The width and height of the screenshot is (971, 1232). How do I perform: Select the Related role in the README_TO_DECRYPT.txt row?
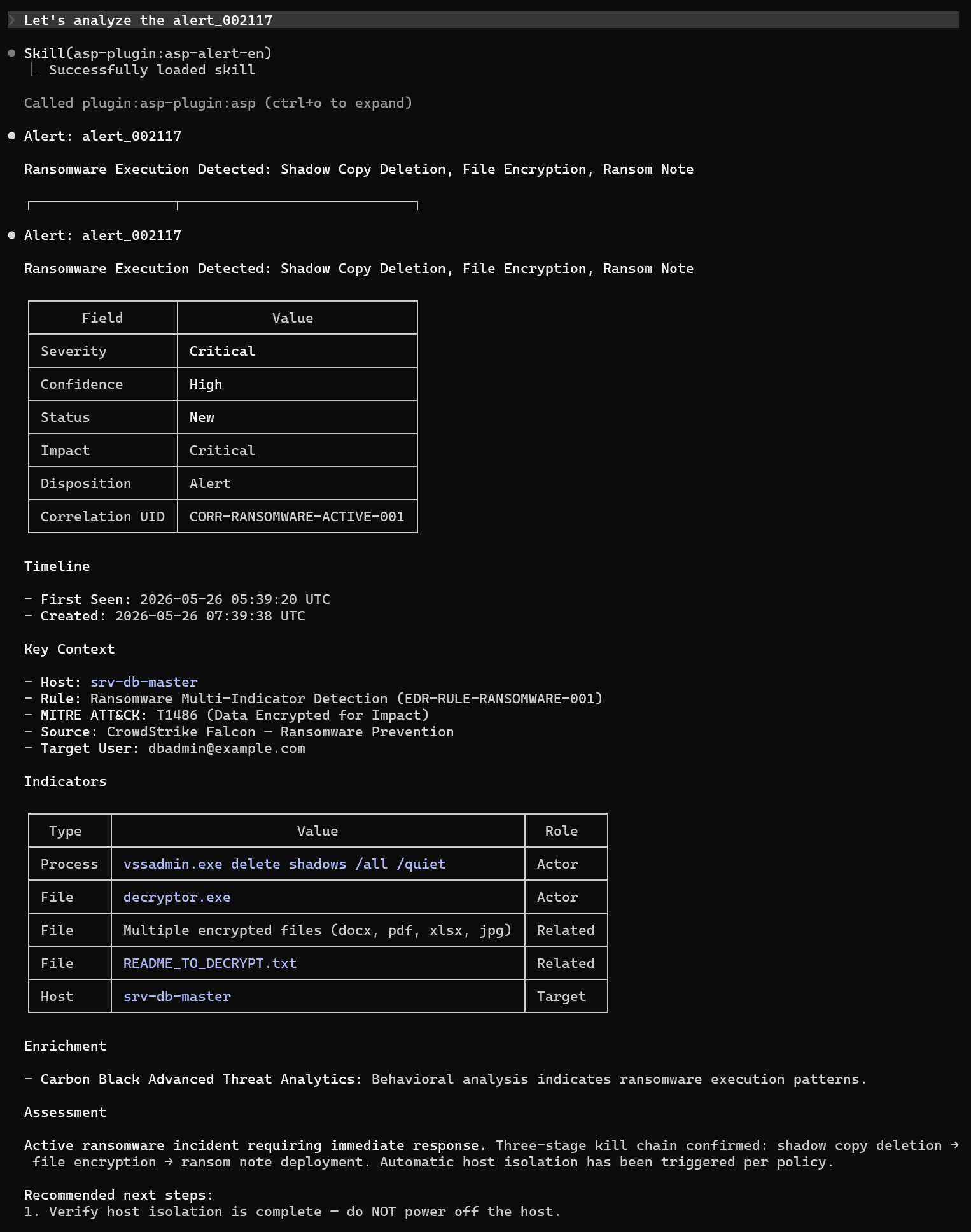point(566,963)
